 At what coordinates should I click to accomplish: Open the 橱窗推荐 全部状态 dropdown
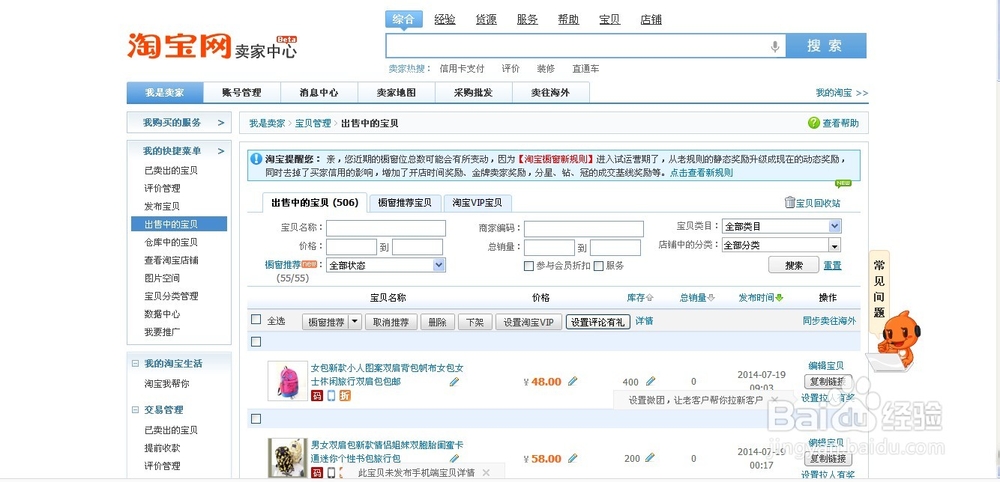[386, 265]
